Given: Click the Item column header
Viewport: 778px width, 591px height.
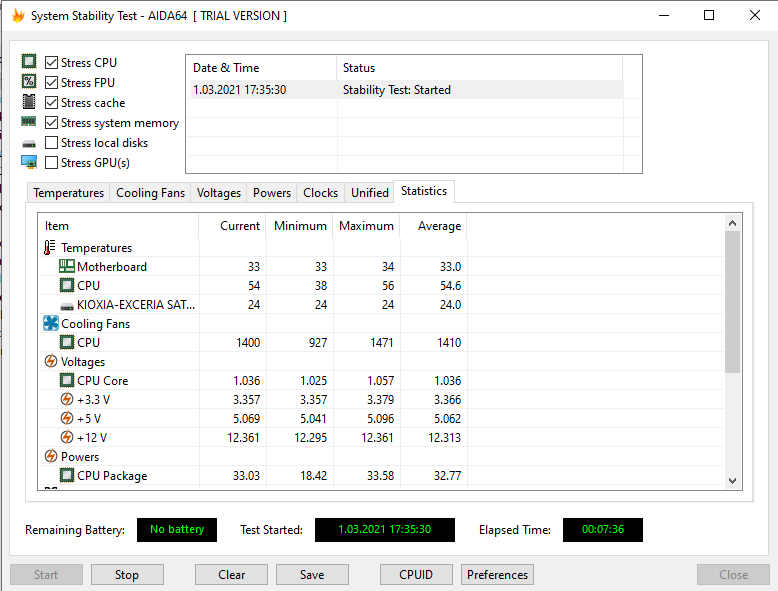Looking at the screenshot, I should pyautogui.click(x=119, y=226).
